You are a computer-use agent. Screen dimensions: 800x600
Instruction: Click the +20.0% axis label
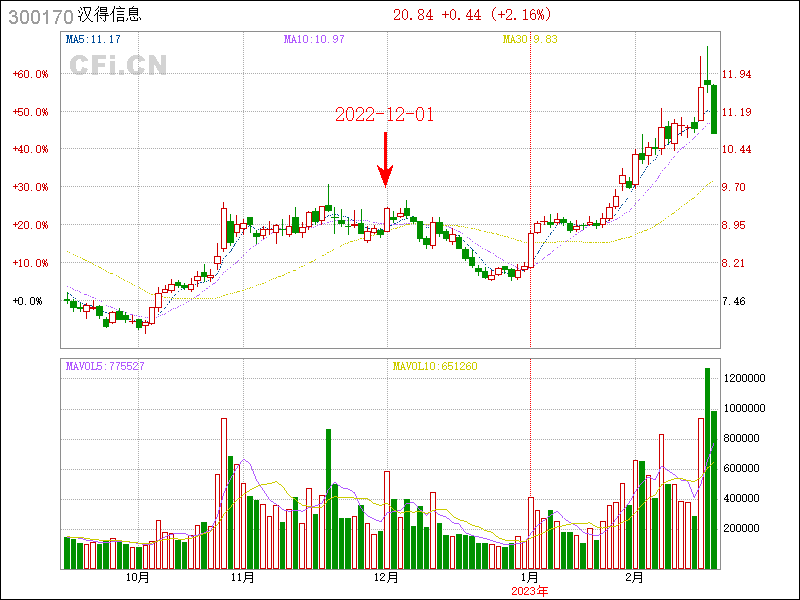coord(31,226)
